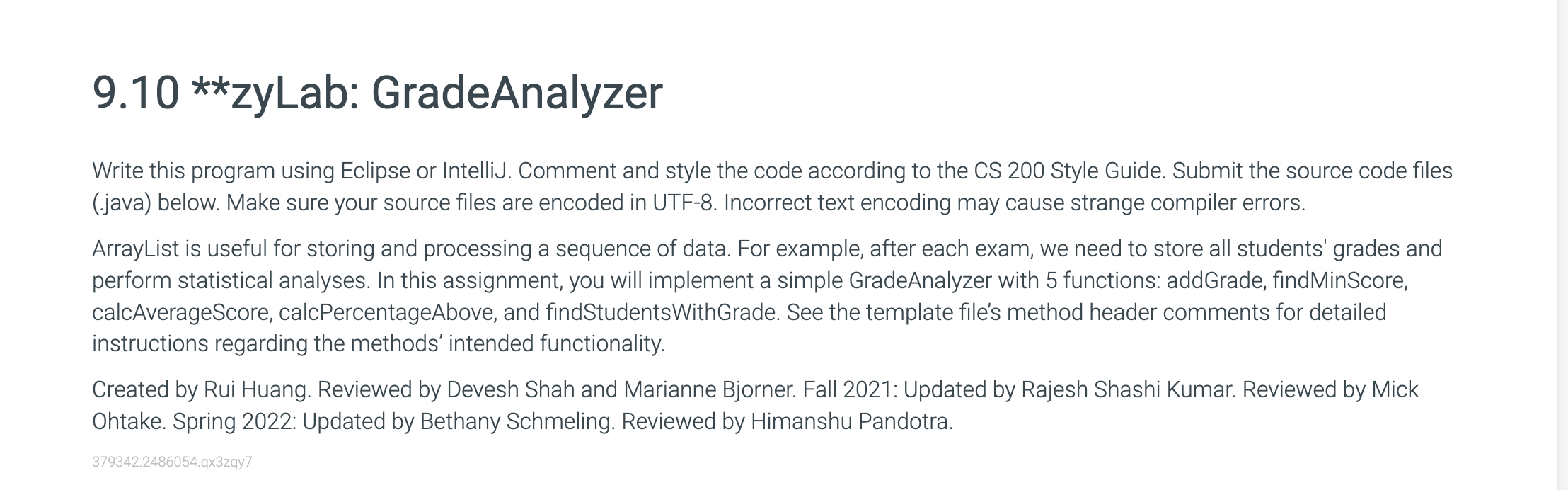Click the name 'Himanshu Pandotra'
The width and height of the screenshot is (1568, 490).
click(850, 422)
